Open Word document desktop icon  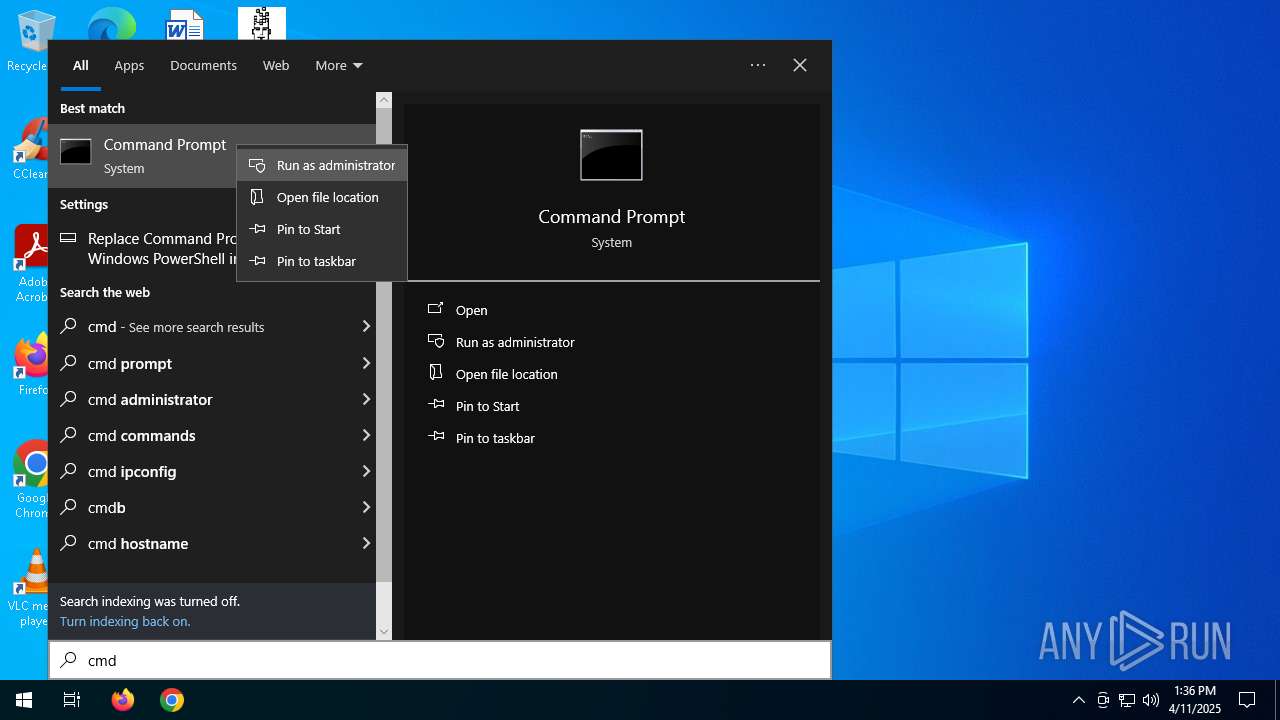185,24
